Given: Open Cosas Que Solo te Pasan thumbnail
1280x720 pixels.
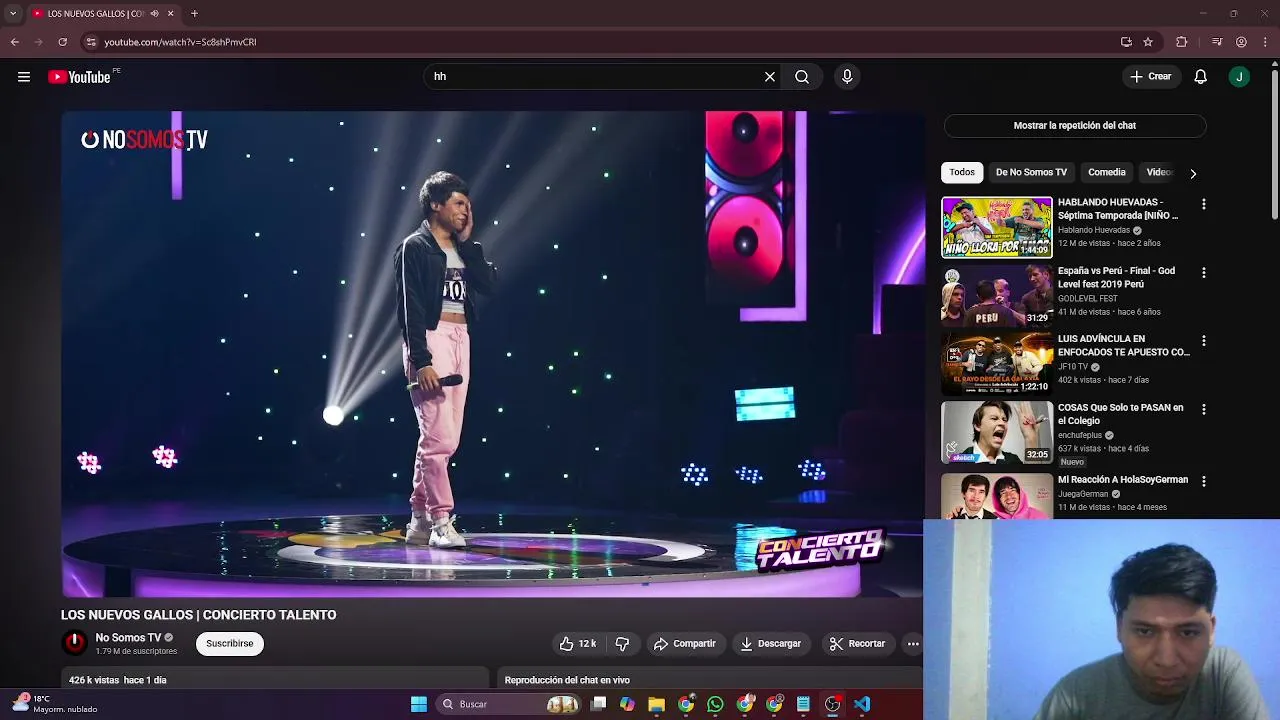Looking at the screenshot, I should [997, 432].
